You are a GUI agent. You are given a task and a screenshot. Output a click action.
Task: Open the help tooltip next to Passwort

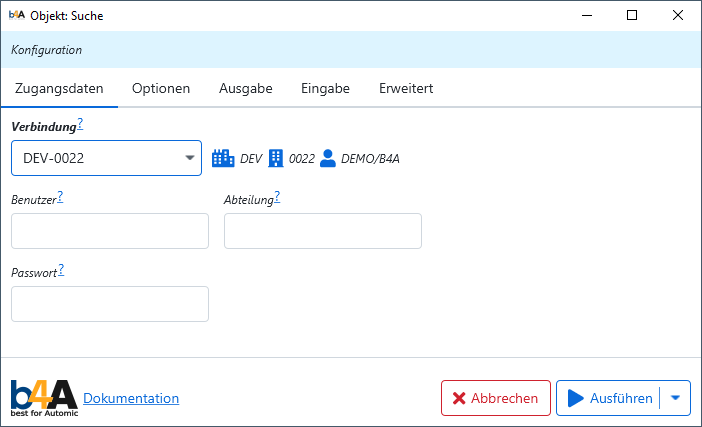point(61,270)
